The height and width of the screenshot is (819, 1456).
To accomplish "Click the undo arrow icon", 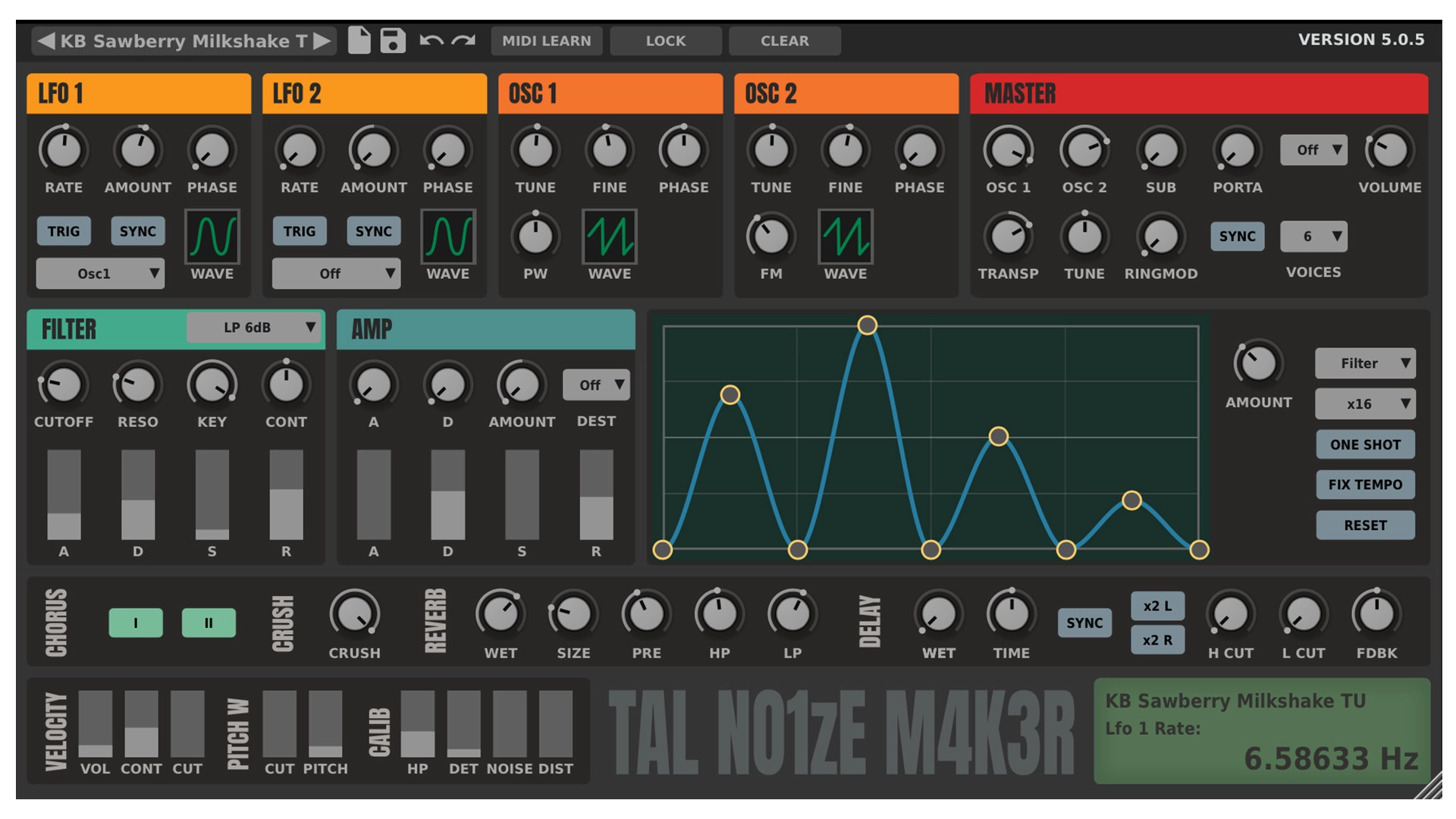I will click(430, 39).
